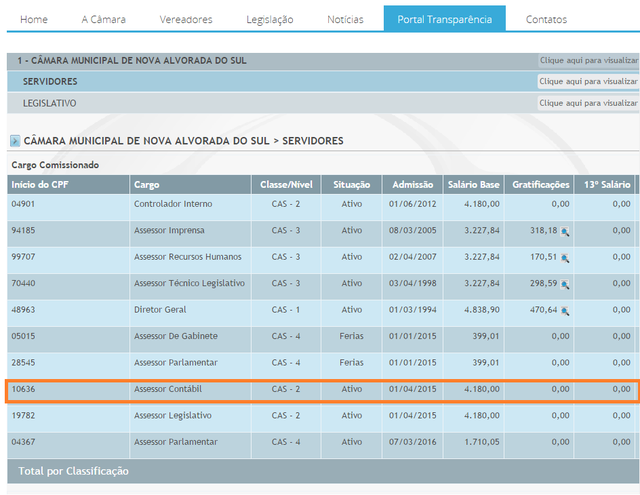Click admission date 01/06/2012
This screenshot has height=495, width=640.
[x=413, y=204]
